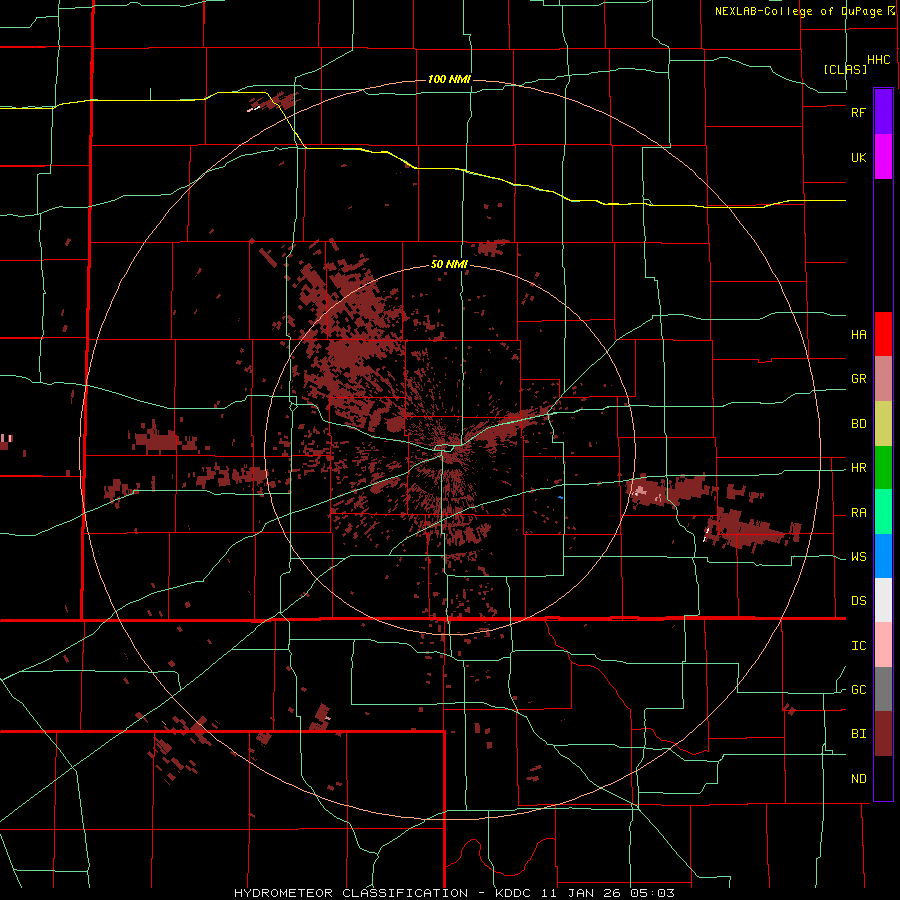Image resolution: width=900 pixels, height=900 pixels.
Task: Click the HR green legend swatch
Action: point(883,468)
